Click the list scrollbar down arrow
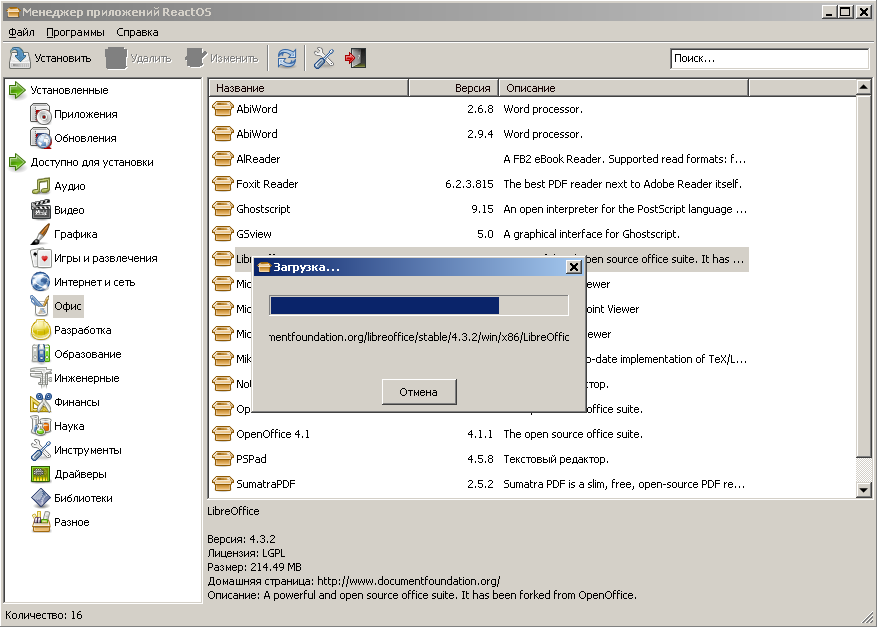Image resolution: width=877 pixels, height=627 pixels. pos(863,490)
